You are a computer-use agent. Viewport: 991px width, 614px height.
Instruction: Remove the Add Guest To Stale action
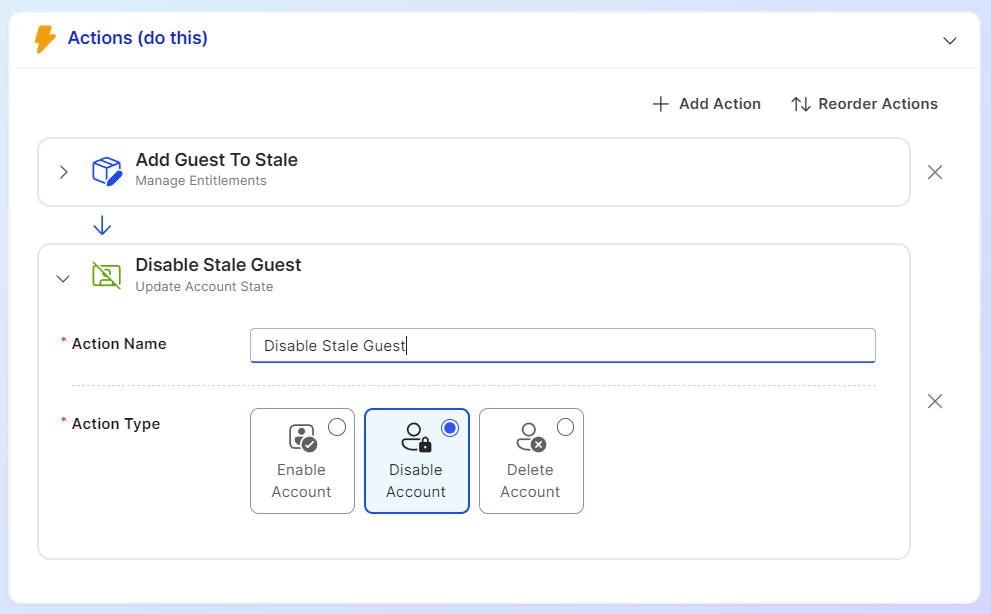(x=935, y=172)
